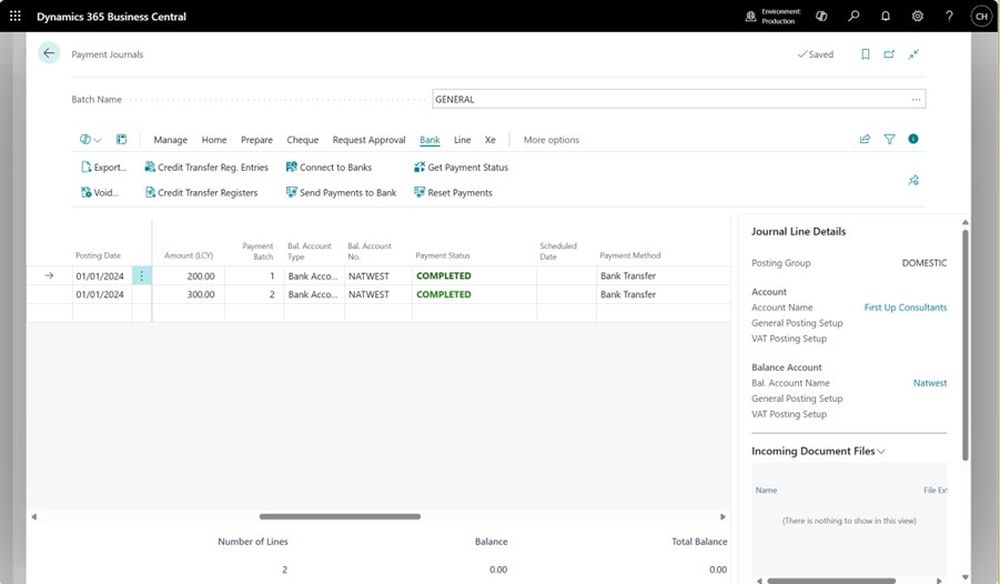The height and width of the screenshot is (584, 1000).
Task: Collapse the page with the shrink arrows icon
Action: tap(913, 54)
